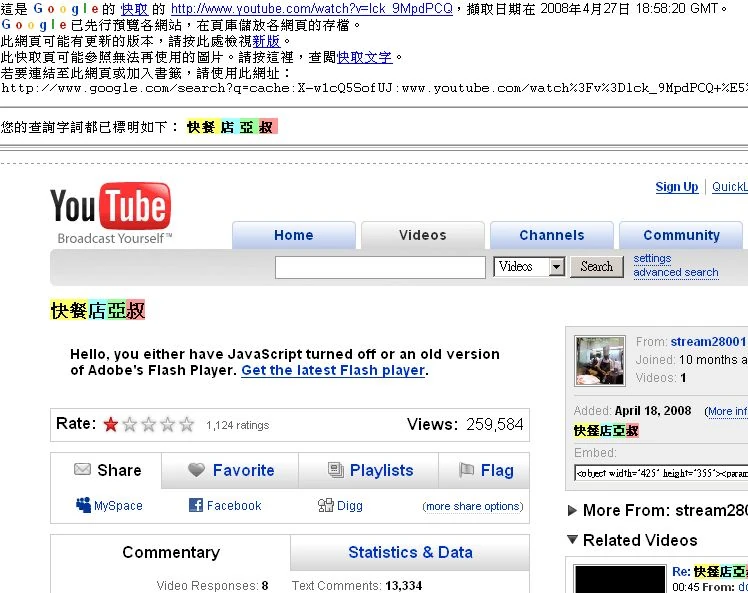Rate video three stars
748x593 pixels.
[x=149, y=424]
